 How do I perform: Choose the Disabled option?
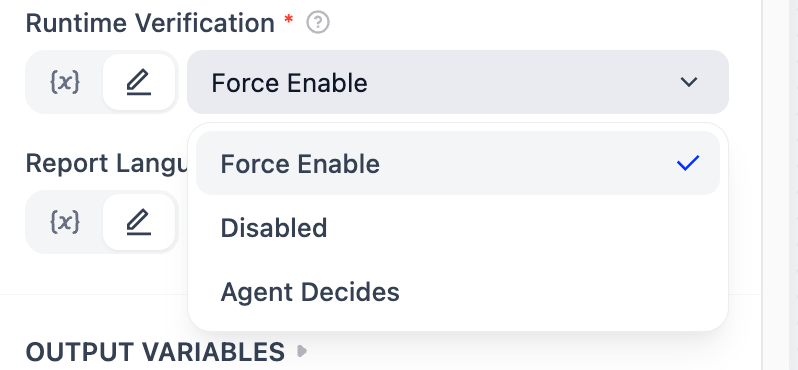(458, 227)
